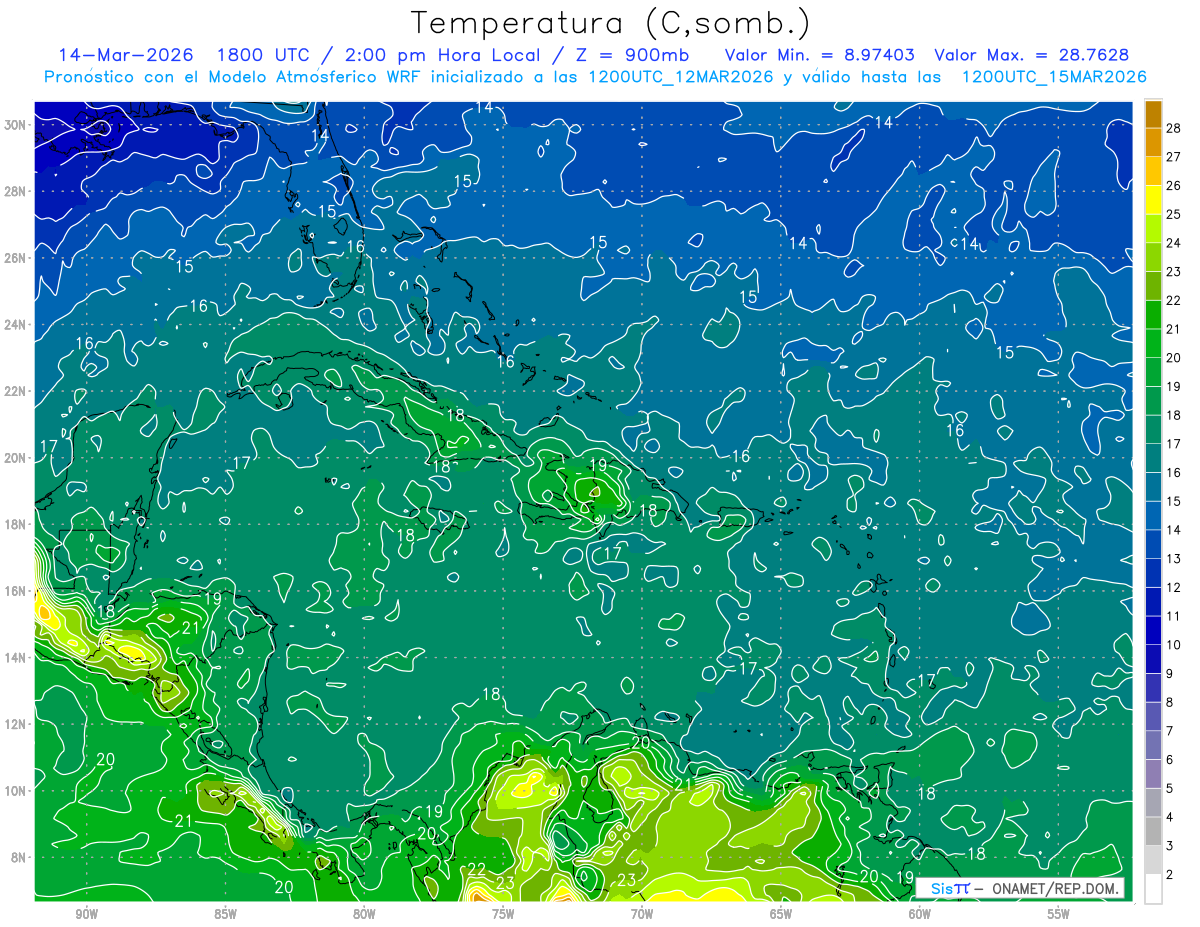The height and width of the screenshot is (927, 1200).
Task: Click longitude axis label '80W'
Action: pos(364,914)
